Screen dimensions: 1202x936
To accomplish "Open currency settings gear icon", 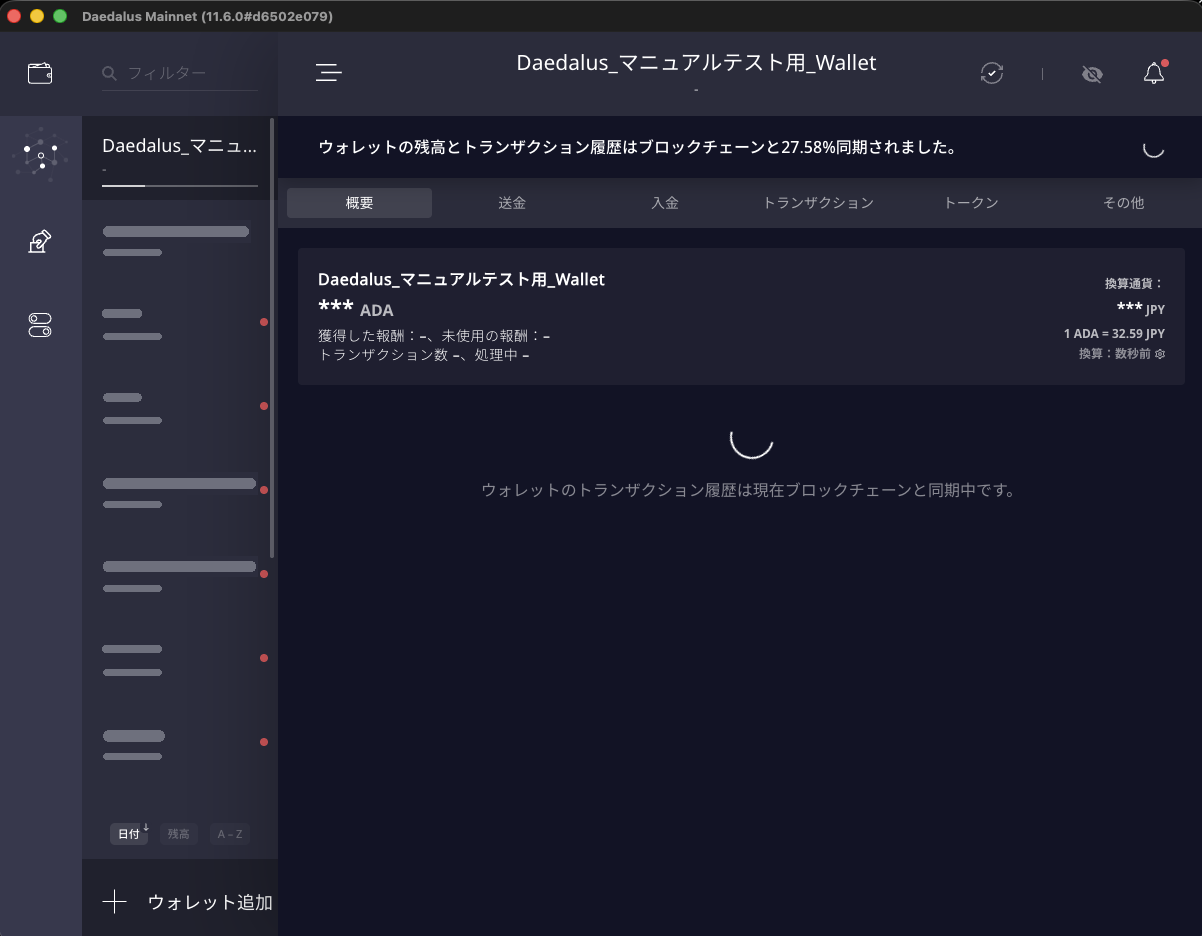I will (x=1160, y=354).
